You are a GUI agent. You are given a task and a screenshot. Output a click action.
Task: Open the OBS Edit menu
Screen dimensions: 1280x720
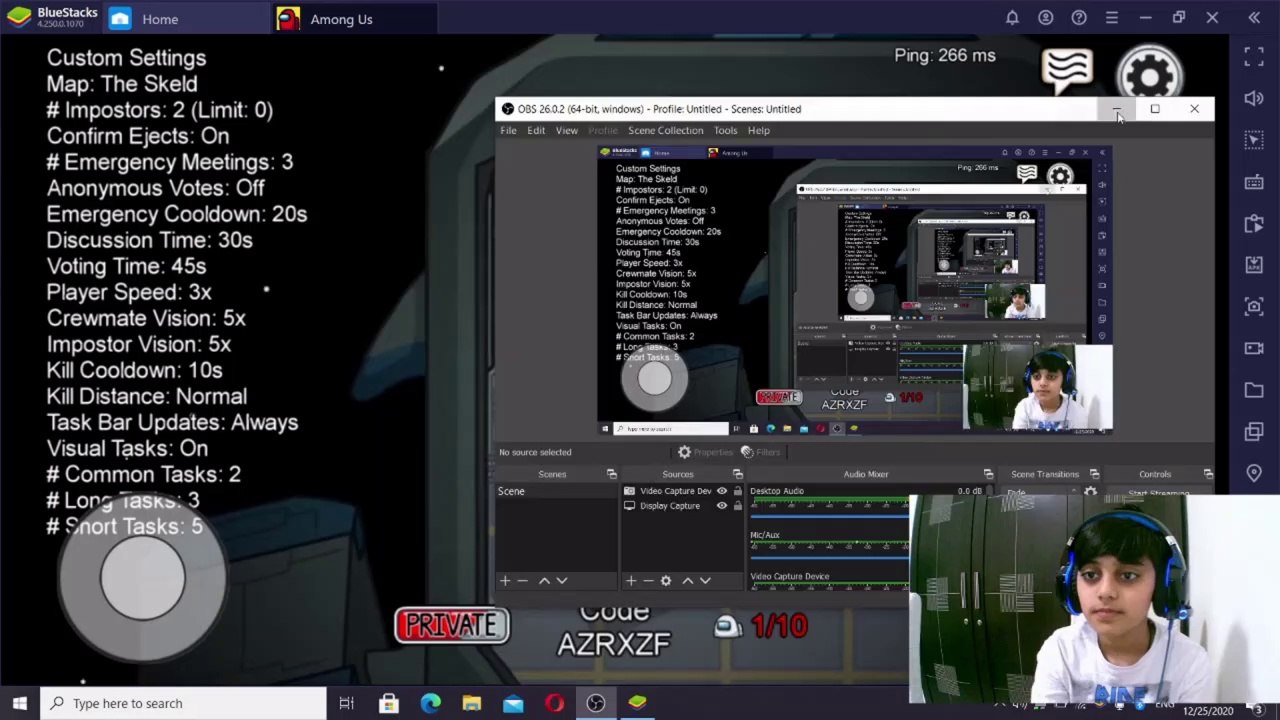[x=536, y=130]
